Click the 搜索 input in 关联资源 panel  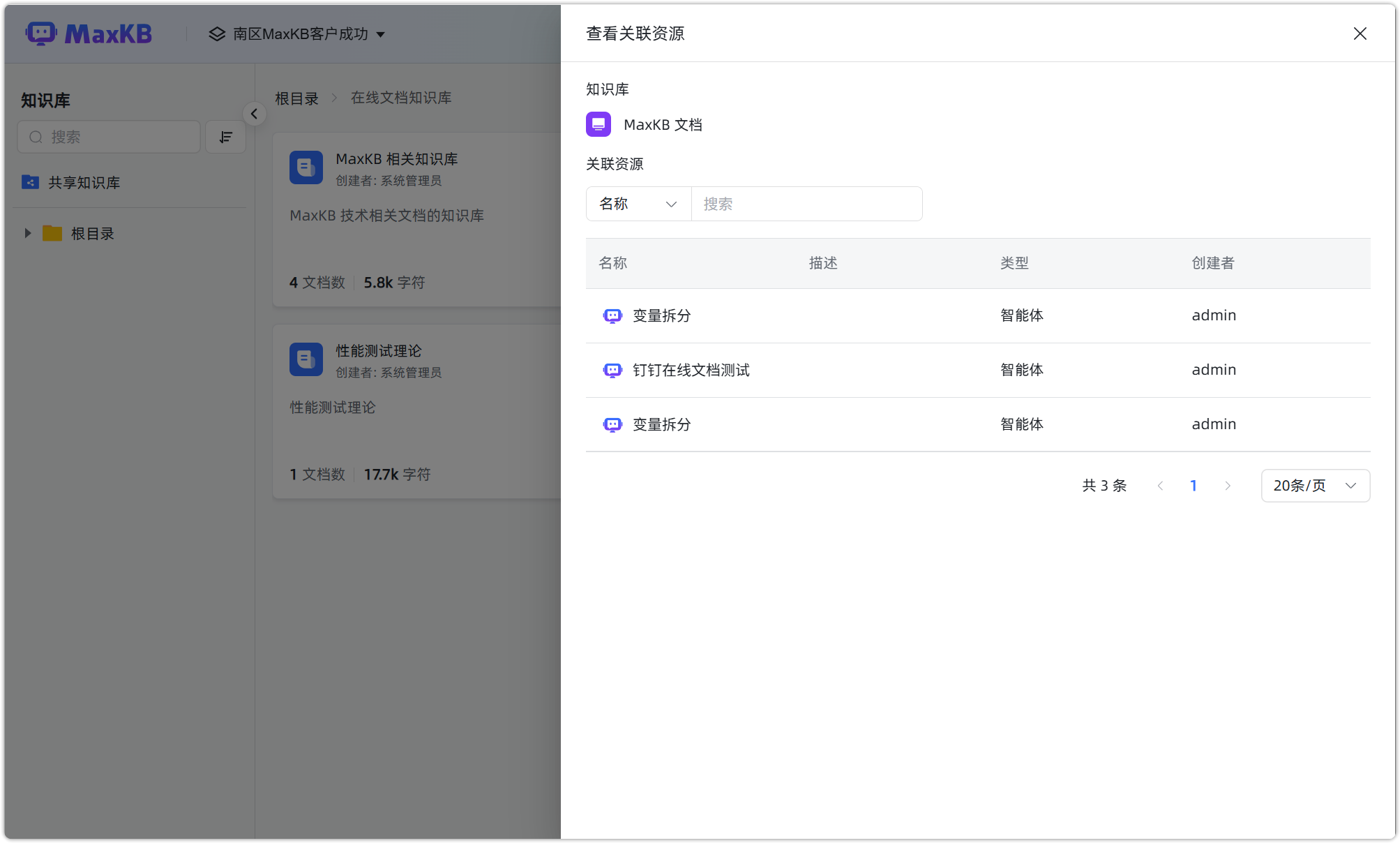806,204
